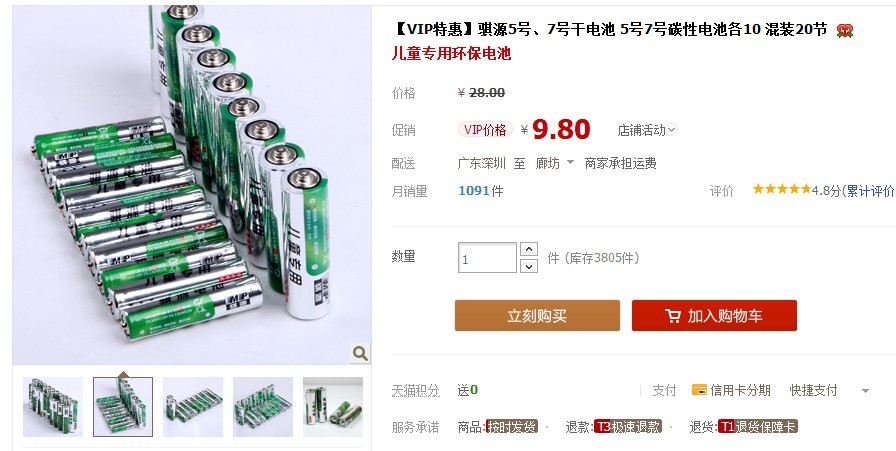Expand the payment methods arrow
This screenshot has width=896, height=451.
865,391
